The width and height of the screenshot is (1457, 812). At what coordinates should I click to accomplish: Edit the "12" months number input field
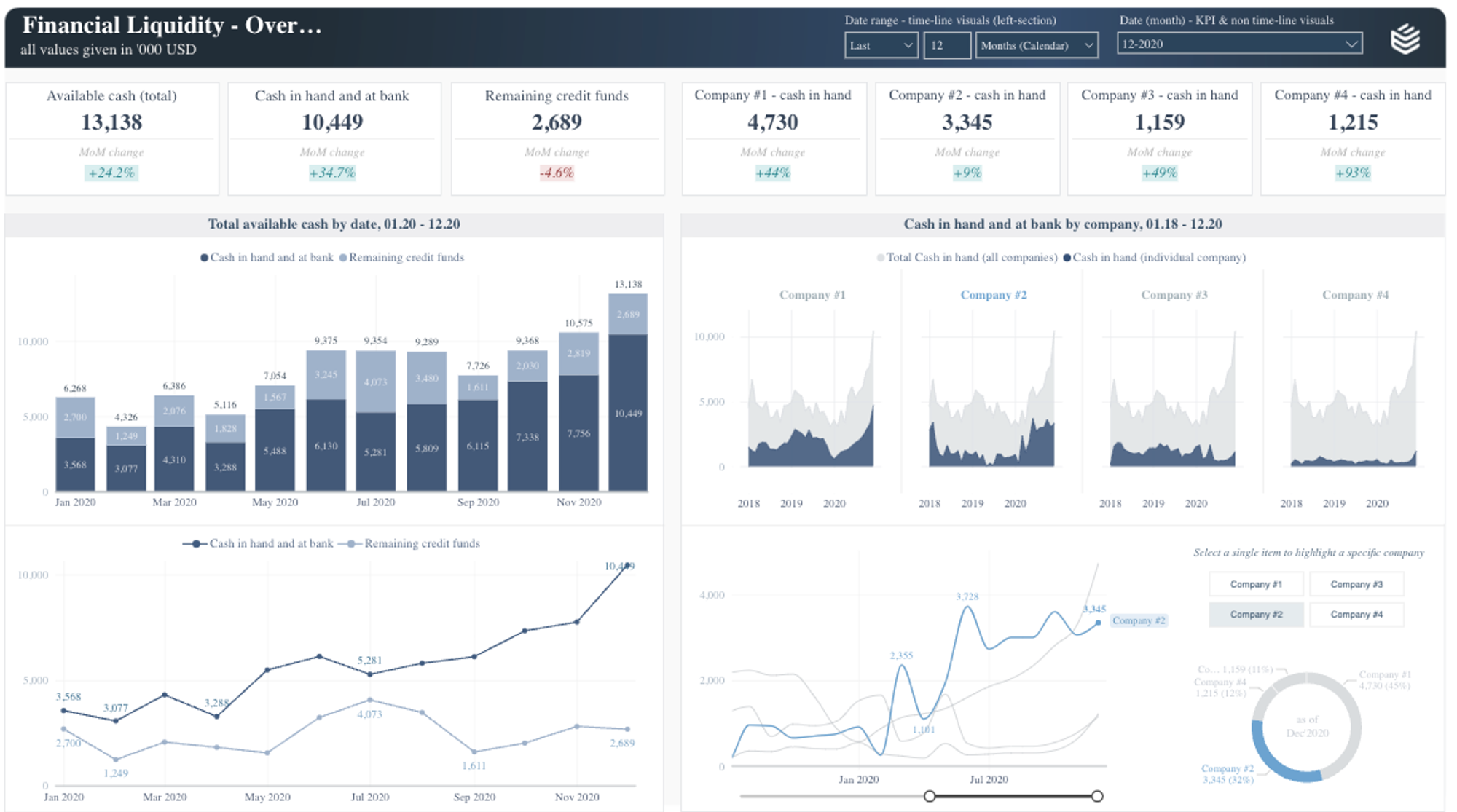[x=947, y=45]
